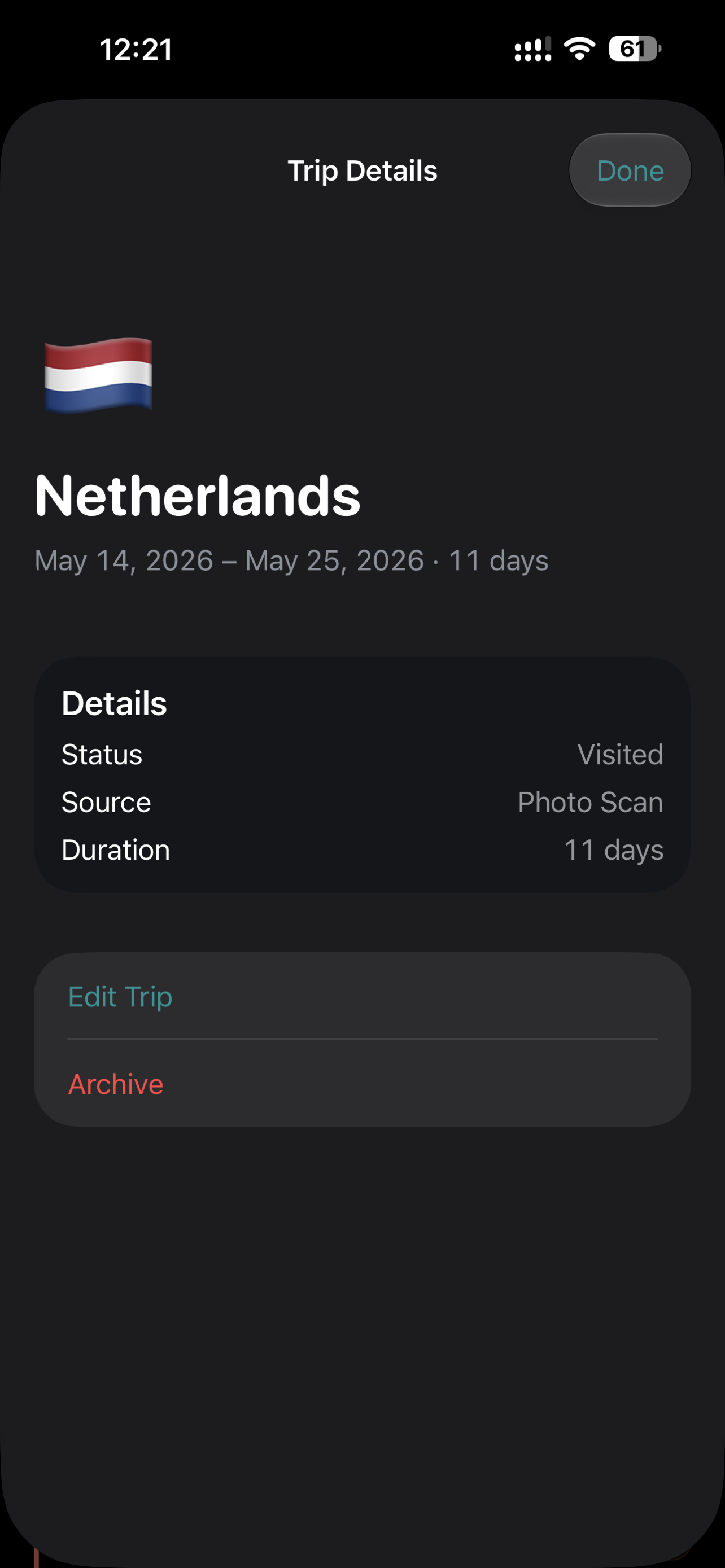Tap the 12:21 clock in status bar

(136, 49)
